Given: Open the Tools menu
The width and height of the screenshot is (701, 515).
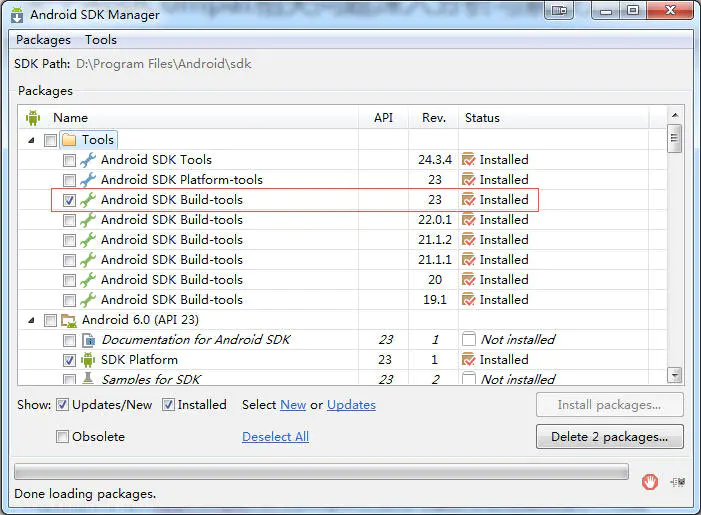Looking at the screenshot, I should point(101,40).
